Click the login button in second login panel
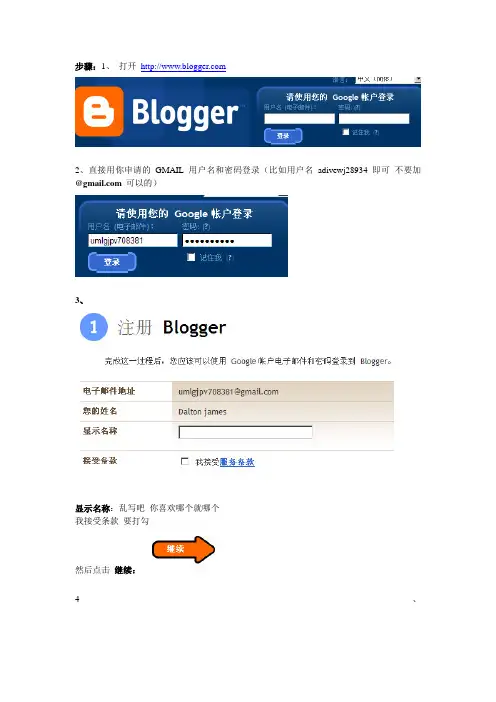Screen dimensions: 496x702 [112, 262]
